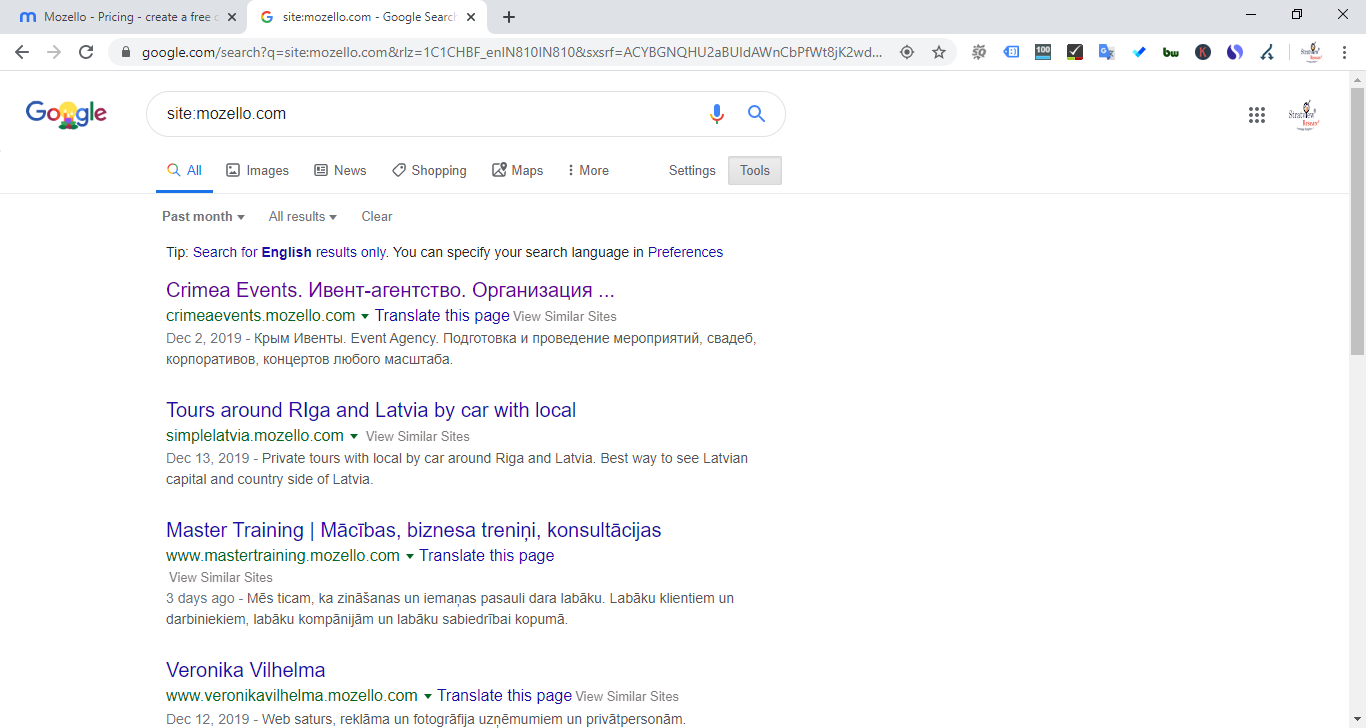Close the Mozello Pricing tab
1366x728 pixels.
[x=231, y=17]
